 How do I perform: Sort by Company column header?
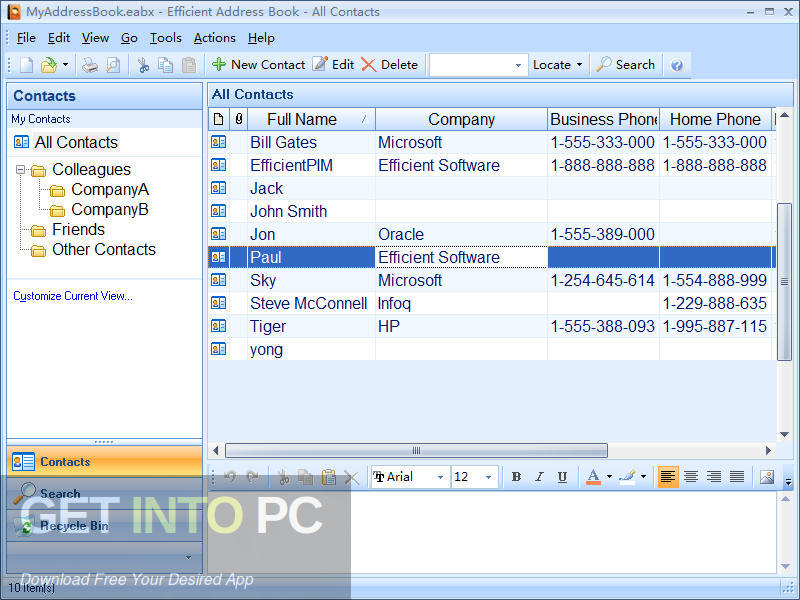[x=461, y=119]
